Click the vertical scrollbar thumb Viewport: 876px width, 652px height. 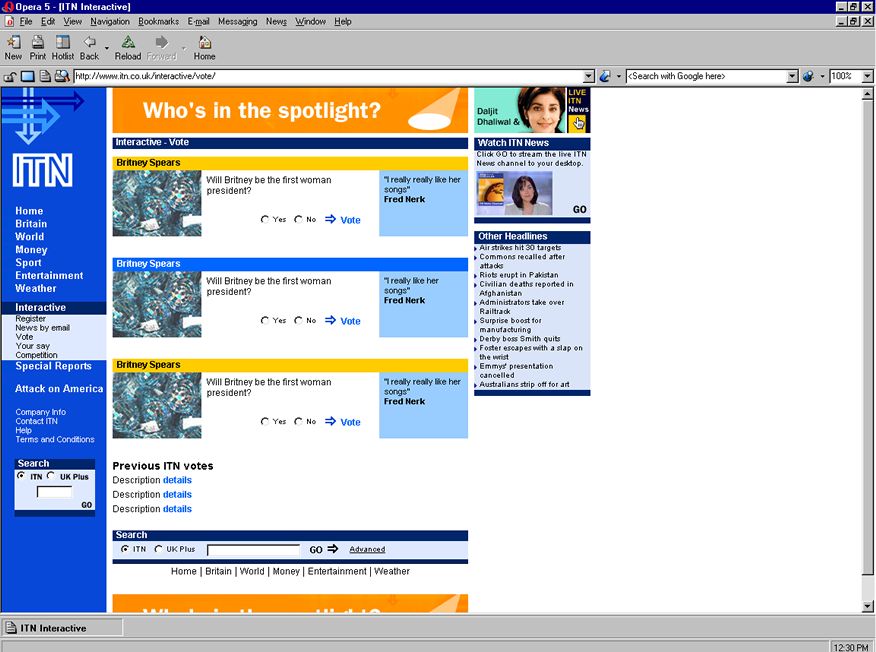tap(867, 337)
